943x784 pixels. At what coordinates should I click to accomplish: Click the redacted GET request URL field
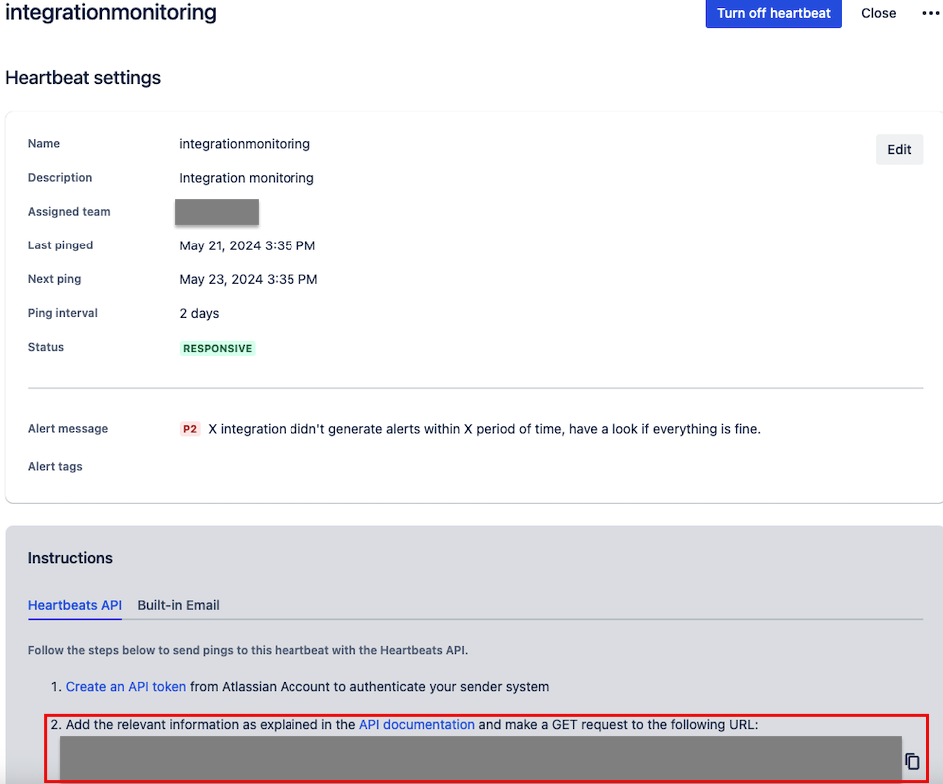[x=480, y=758]
